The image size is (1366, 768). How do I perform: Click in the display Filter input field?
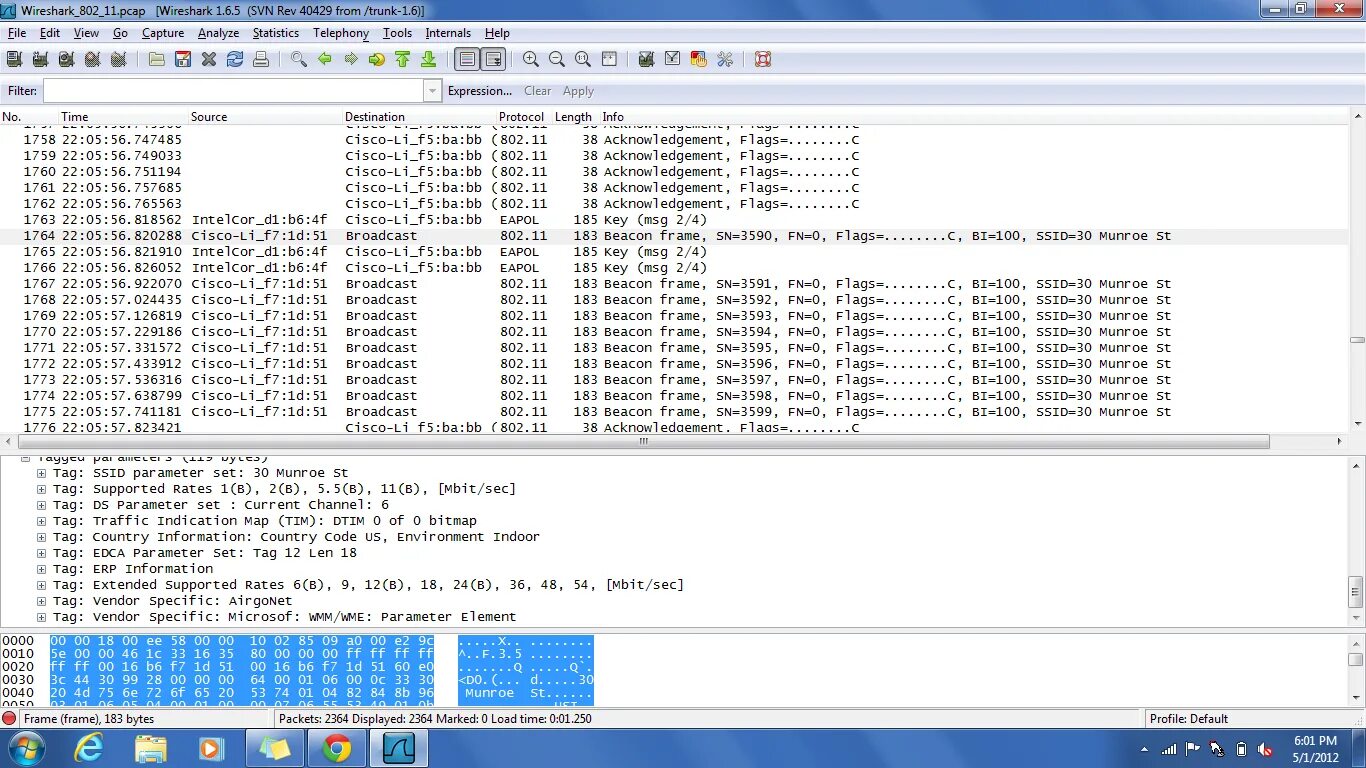point(233,91)
